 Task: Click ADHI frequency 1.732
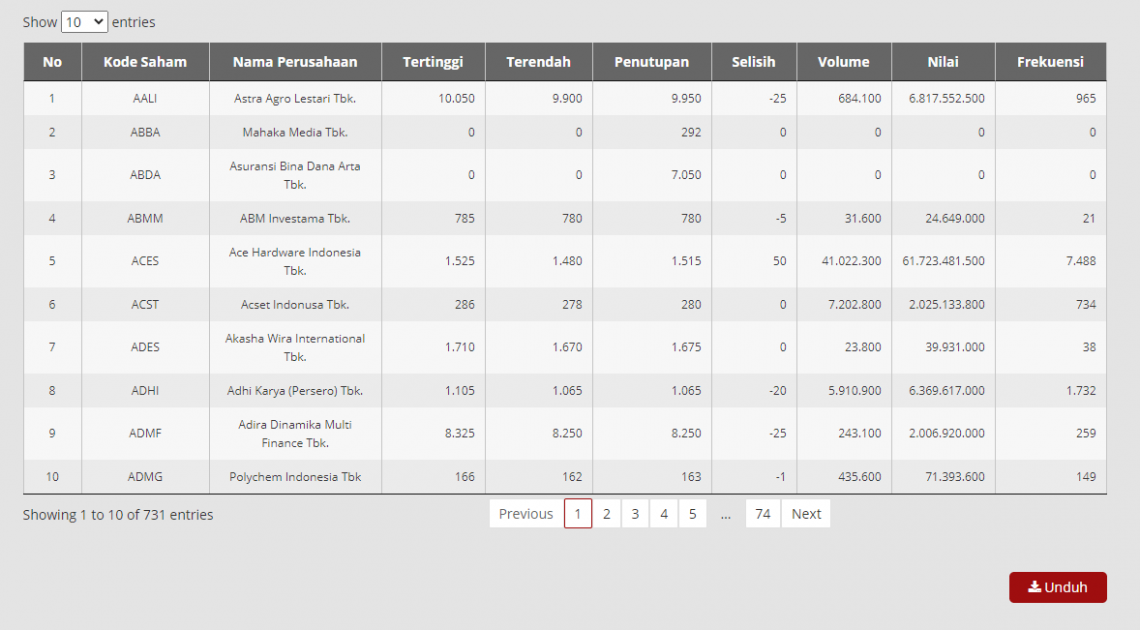click(1081, 390)
